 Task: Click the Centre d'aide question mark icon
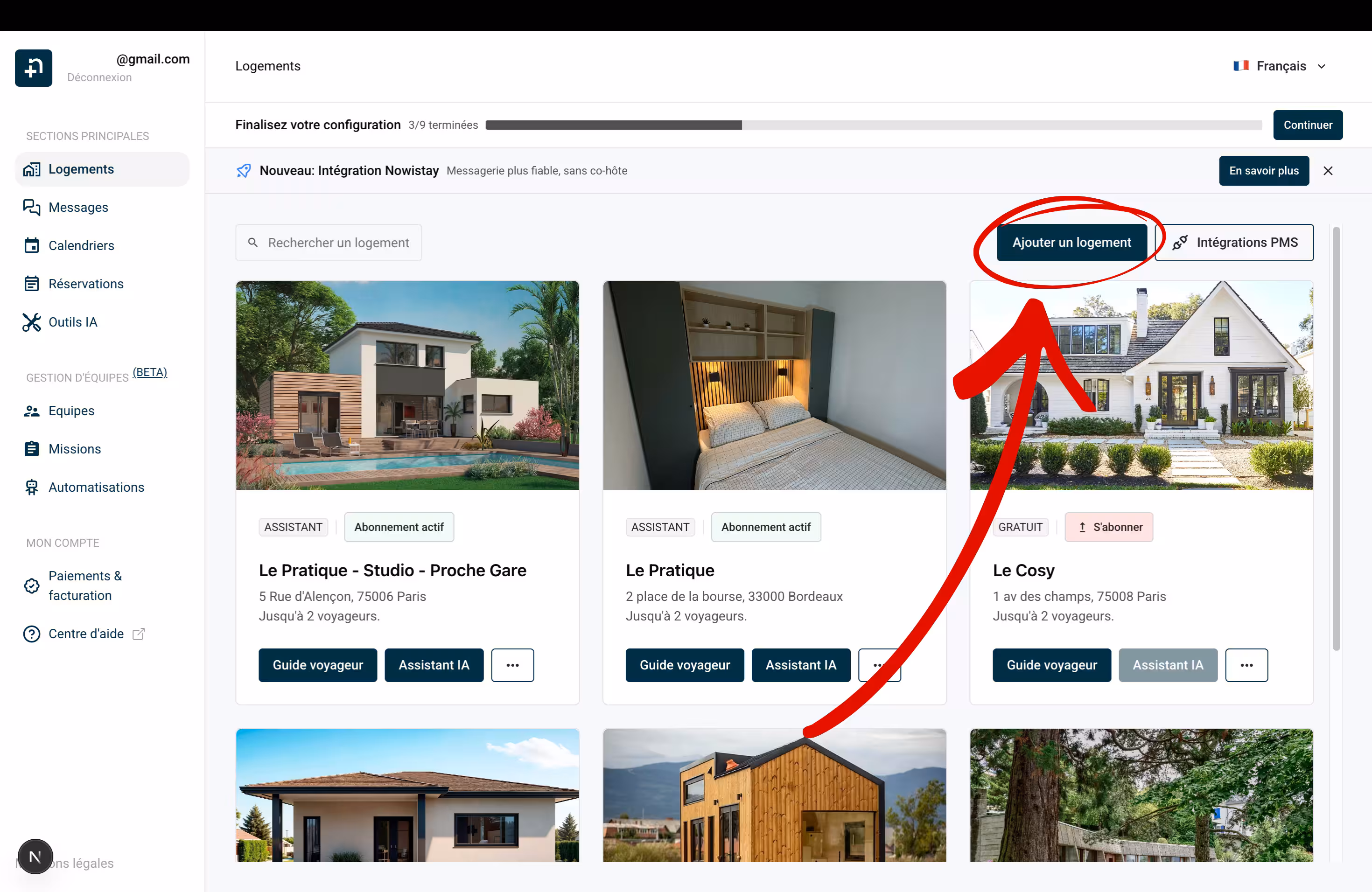point(32,634)
